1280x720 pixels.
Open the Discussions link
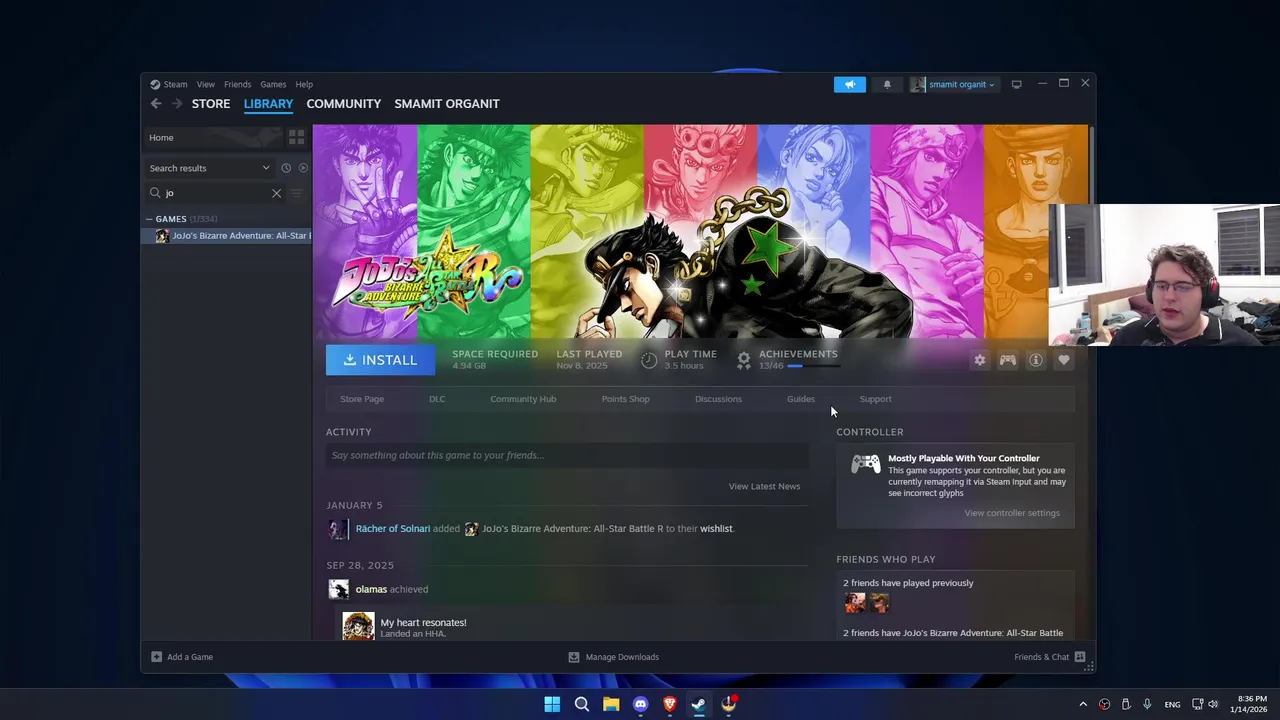pyautogui.click(x=718, y=399)
